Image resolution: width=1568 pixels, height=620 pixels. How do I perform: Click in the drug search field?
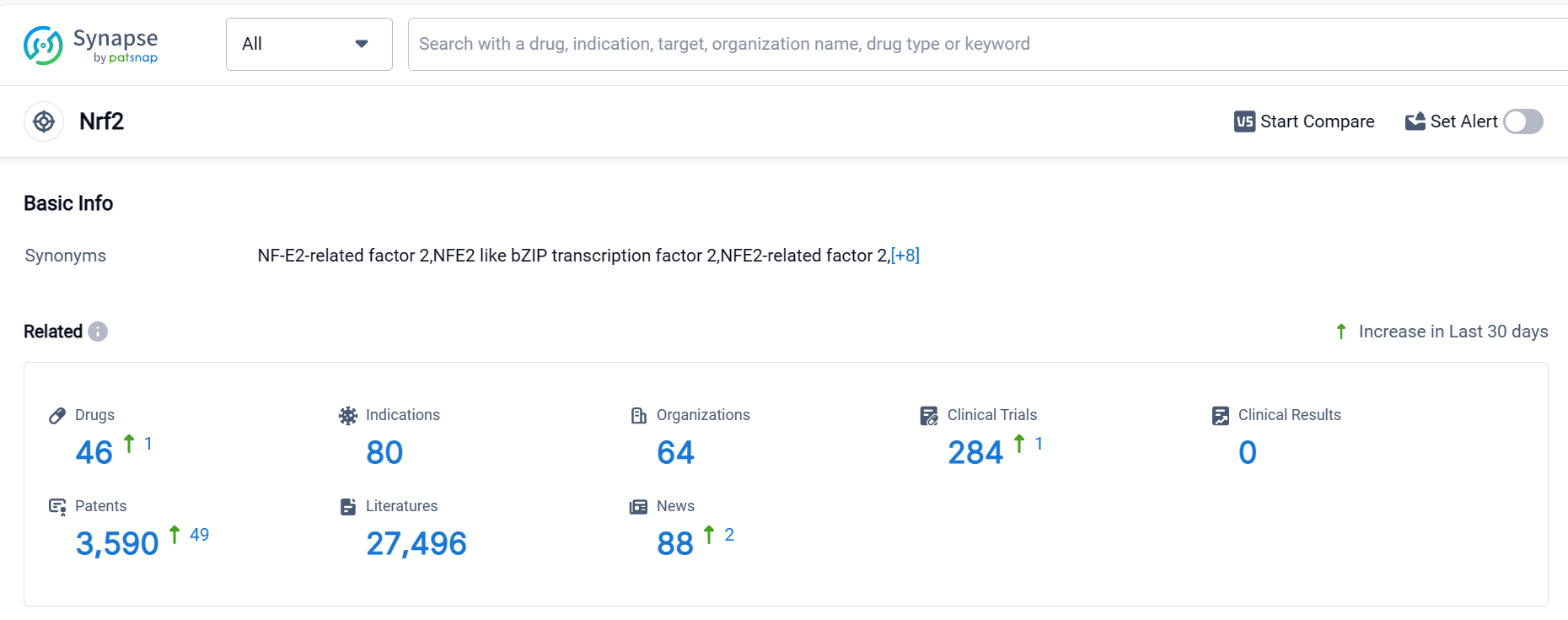coord(927,44)
